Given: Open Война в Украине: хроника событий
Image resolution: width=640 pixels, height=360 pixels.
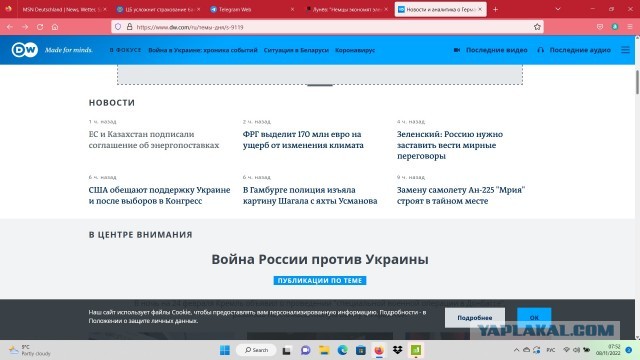Looking at the screenshot, I should (203, 50).
